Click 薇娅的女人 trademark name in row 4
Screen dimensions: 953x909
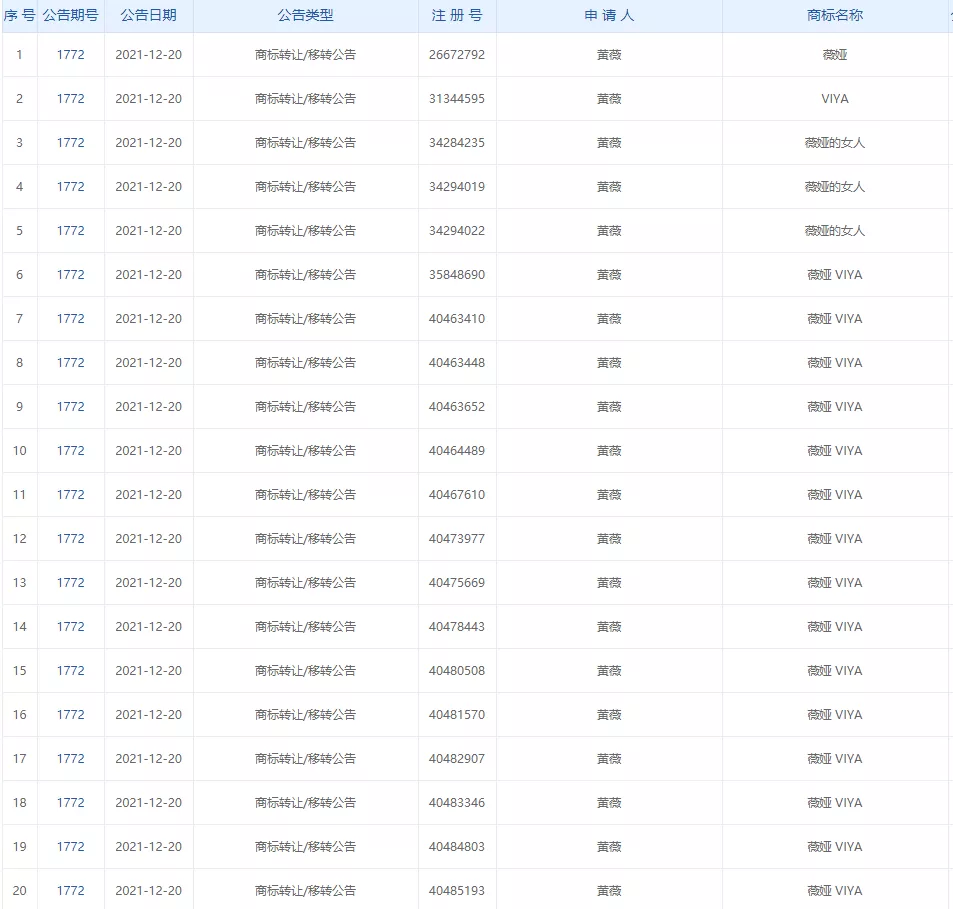click(x=835, y=187)
